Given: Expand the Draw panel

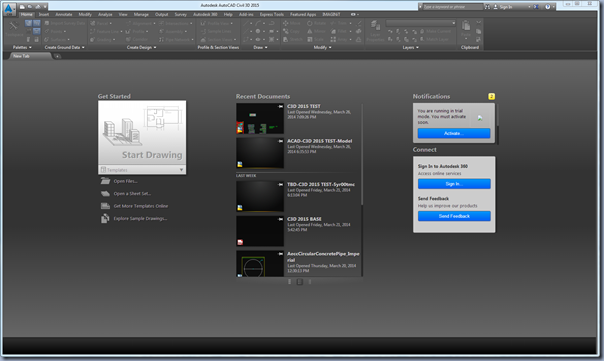Looking at the screenshot, I should [x=260, y=47].
